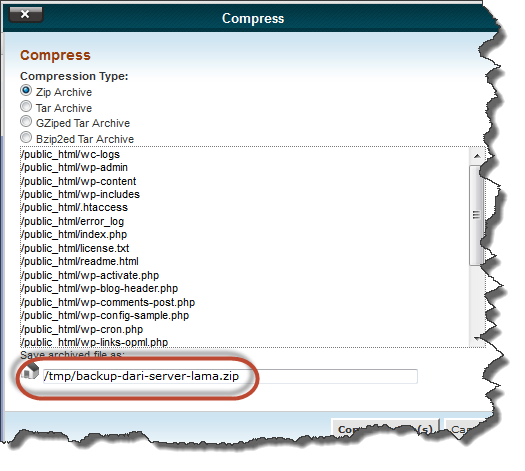Image resolution: width=525 pixels, height=471 pixels.
Task: Click the /public_html/wp-admin entry
Action: pyautogui.click(x=74, y=167)
